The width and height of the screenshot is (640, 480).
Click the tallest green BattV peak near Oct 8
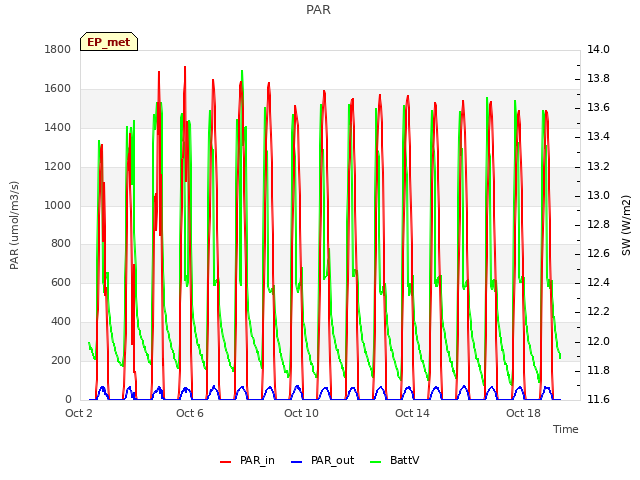click(242, 71)
